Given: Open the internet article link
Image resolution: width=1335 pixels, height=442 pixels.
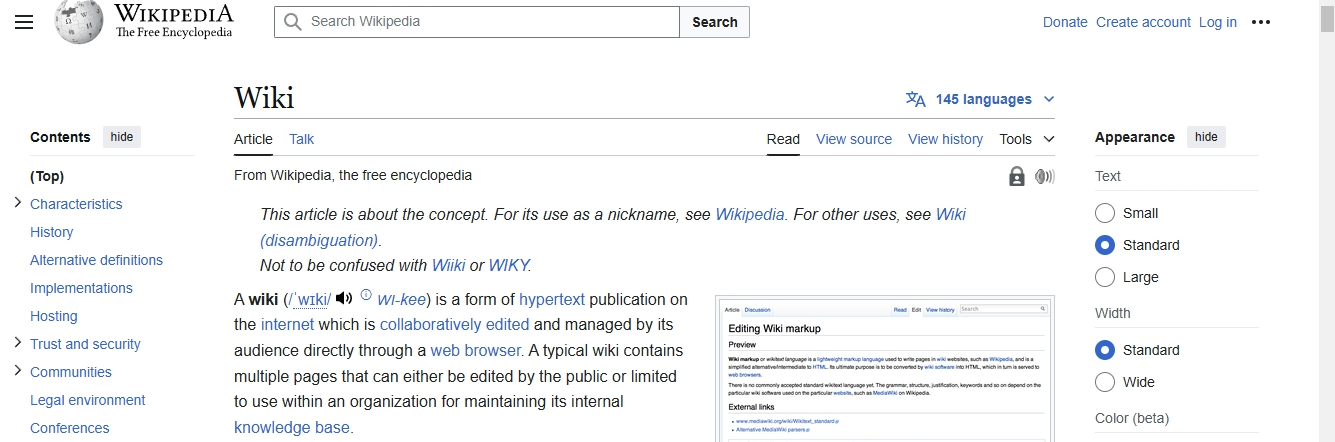Looking at the screenshot, I should (x=287, y=324).
